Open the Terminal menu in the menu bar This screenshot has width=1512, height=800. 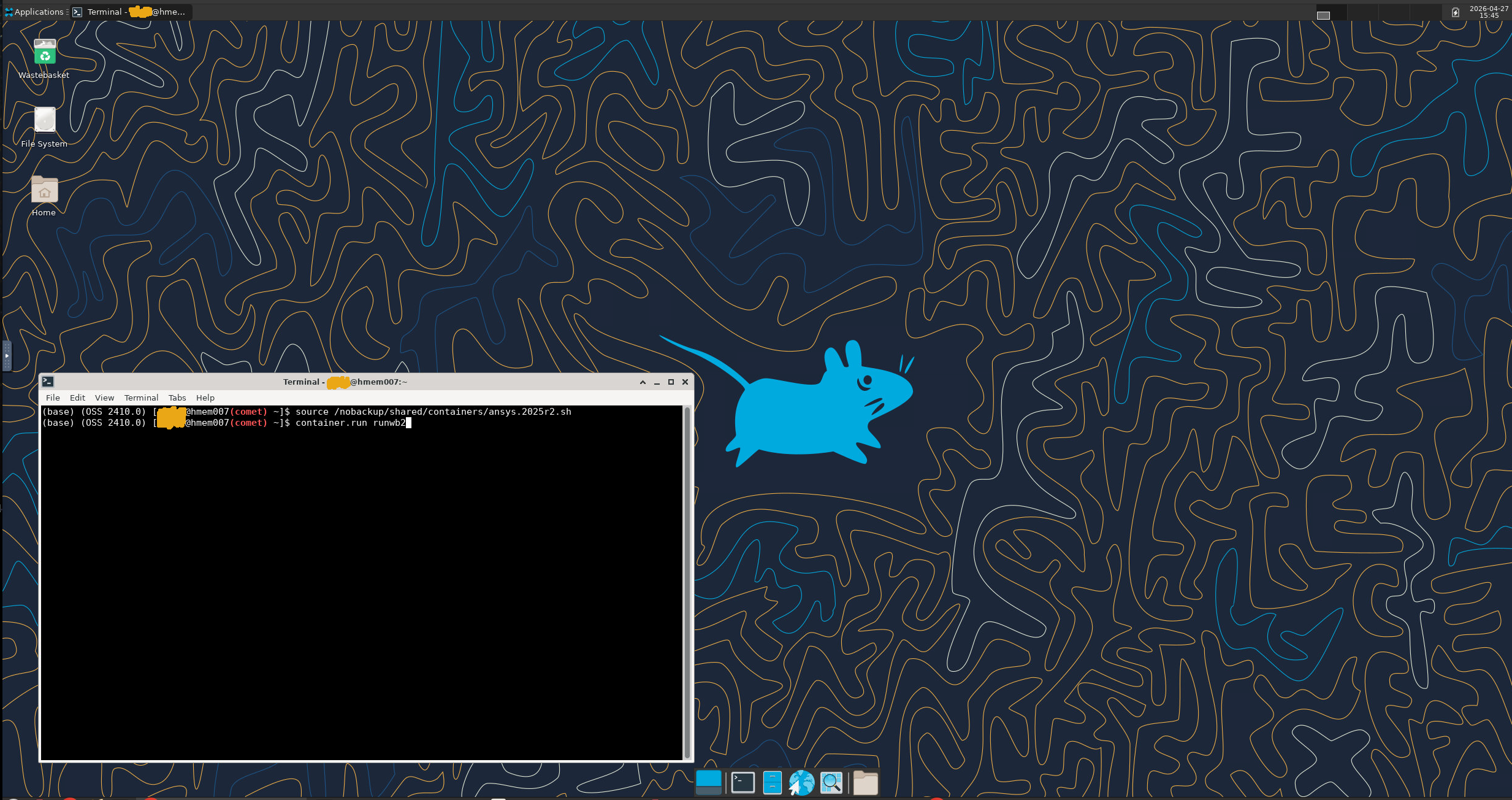click(x=141, y=398)
